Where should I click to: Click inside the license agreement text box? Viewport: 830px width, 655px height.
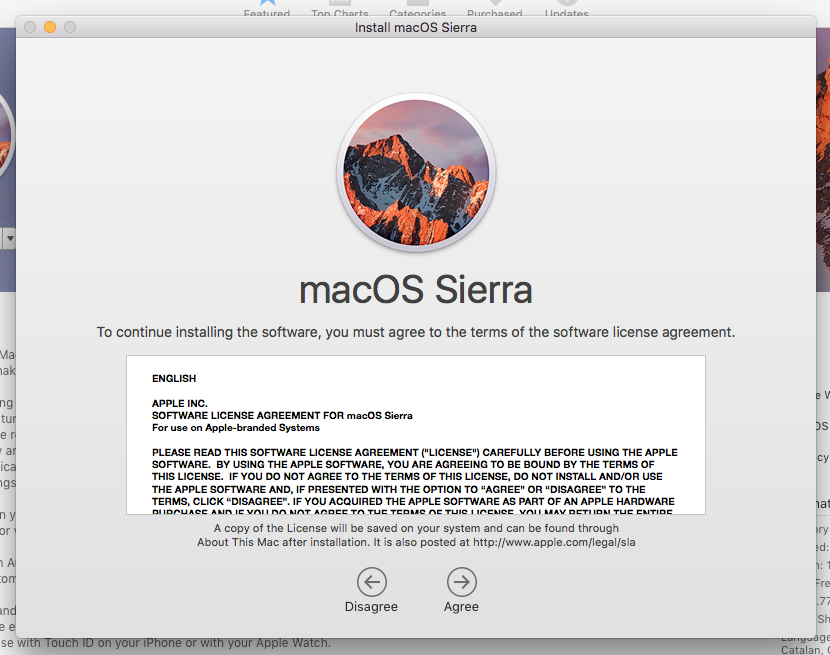pyautogui.click(x=416, y=435)
